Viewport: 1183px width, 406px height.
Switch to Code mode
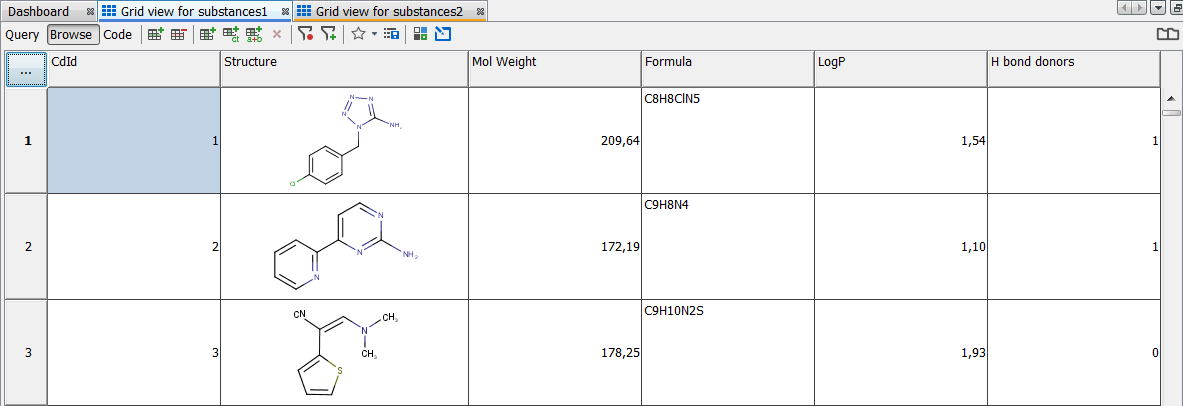[118, 34]
